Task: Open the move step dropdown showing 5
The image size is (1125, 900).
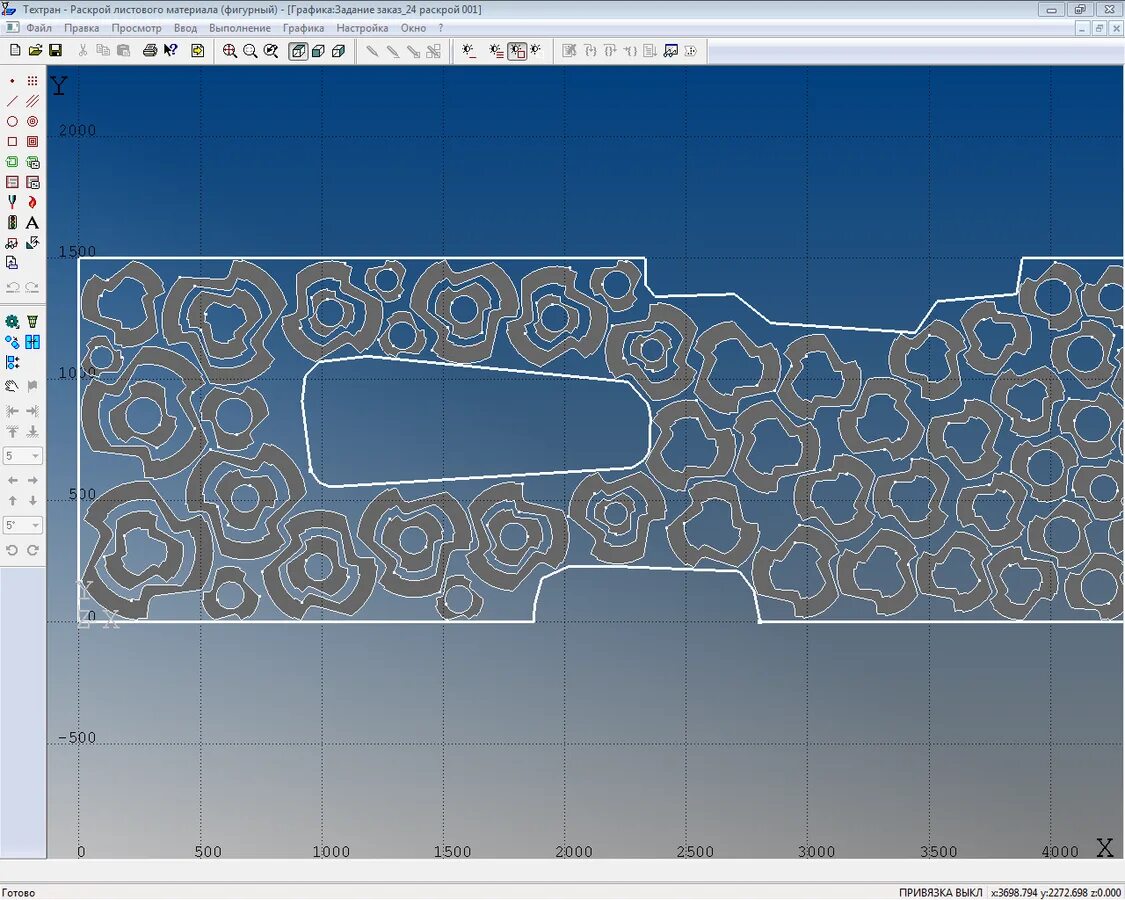Action: click(23, 456)
